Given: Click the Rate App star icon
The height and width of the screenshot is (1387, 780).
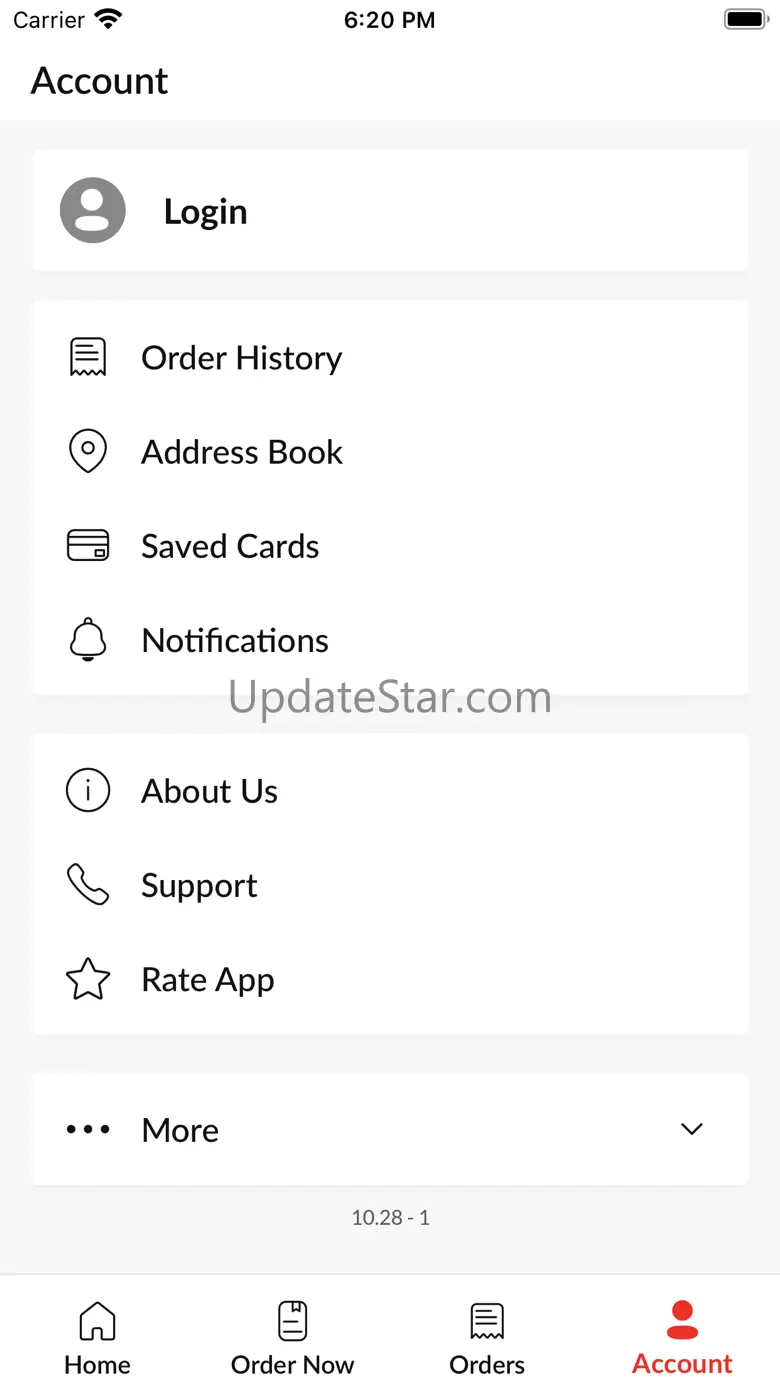Looking at the screenshot, I should pos(88,979).
